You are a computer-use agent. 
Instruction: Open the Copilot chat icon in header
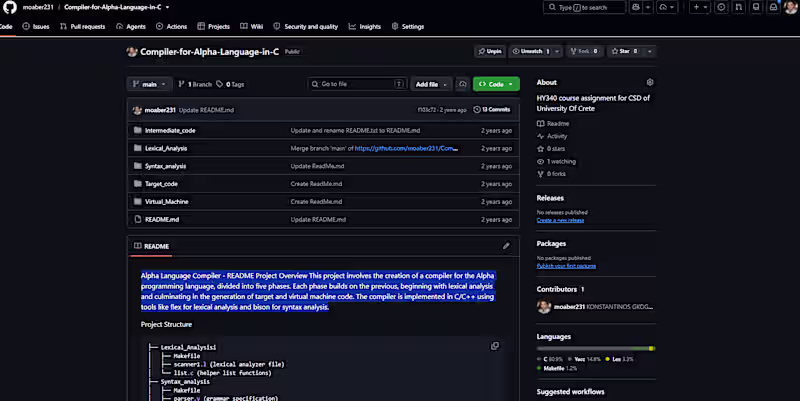[x=635, y=7]
